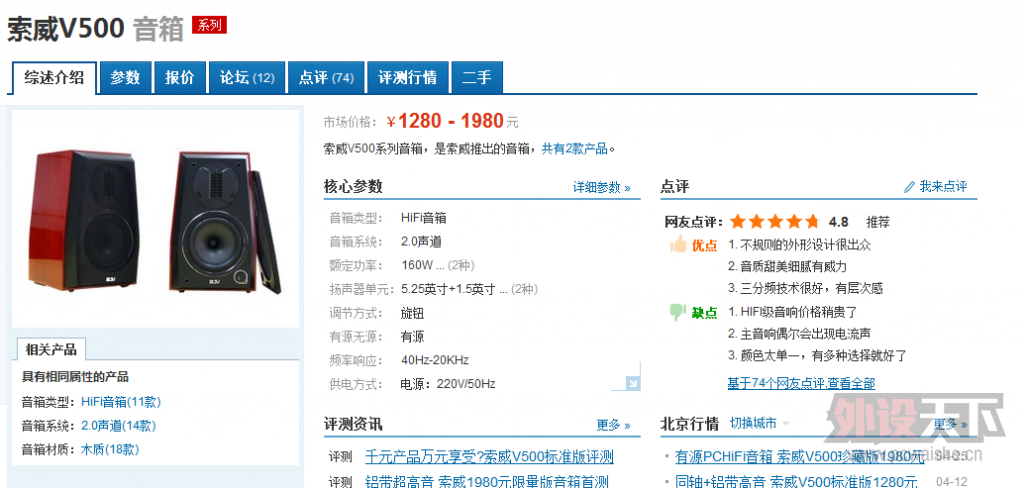Click the 旋钮 value for 调节方式
The width and height of the screenshot is (1024, 488).
(x=412, y=313)
